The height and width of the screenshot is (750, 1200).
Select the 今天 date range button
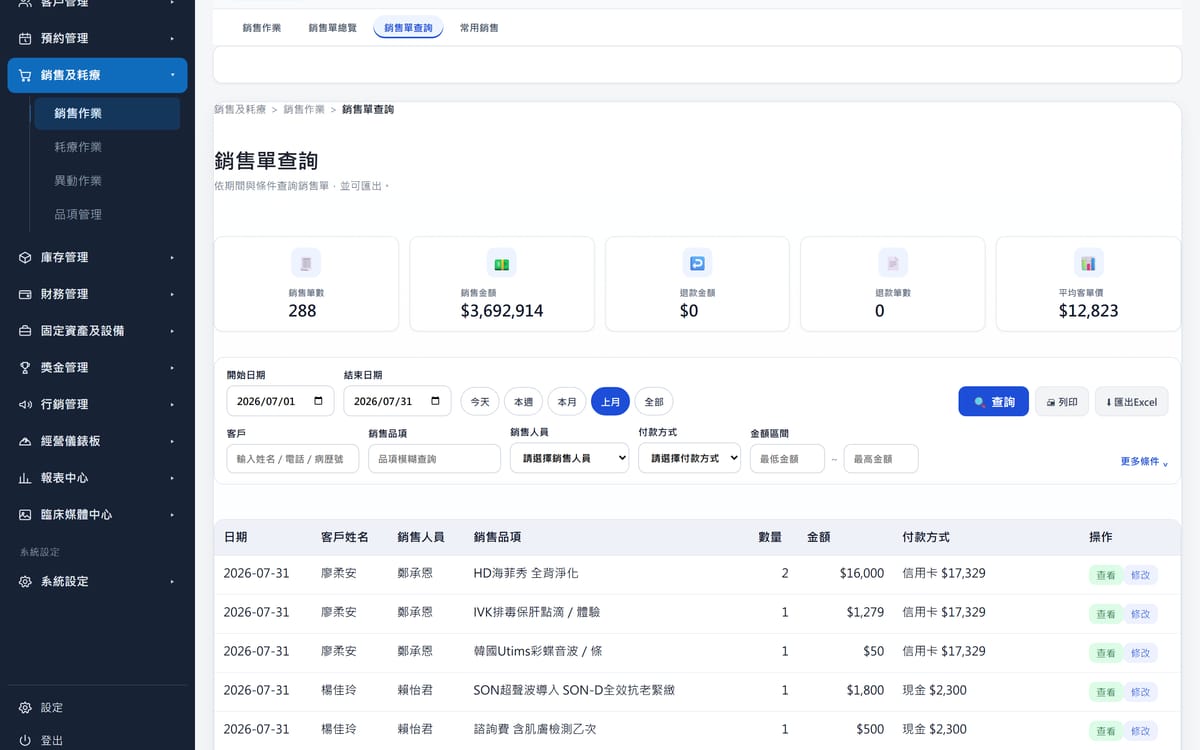coord(480,401)
